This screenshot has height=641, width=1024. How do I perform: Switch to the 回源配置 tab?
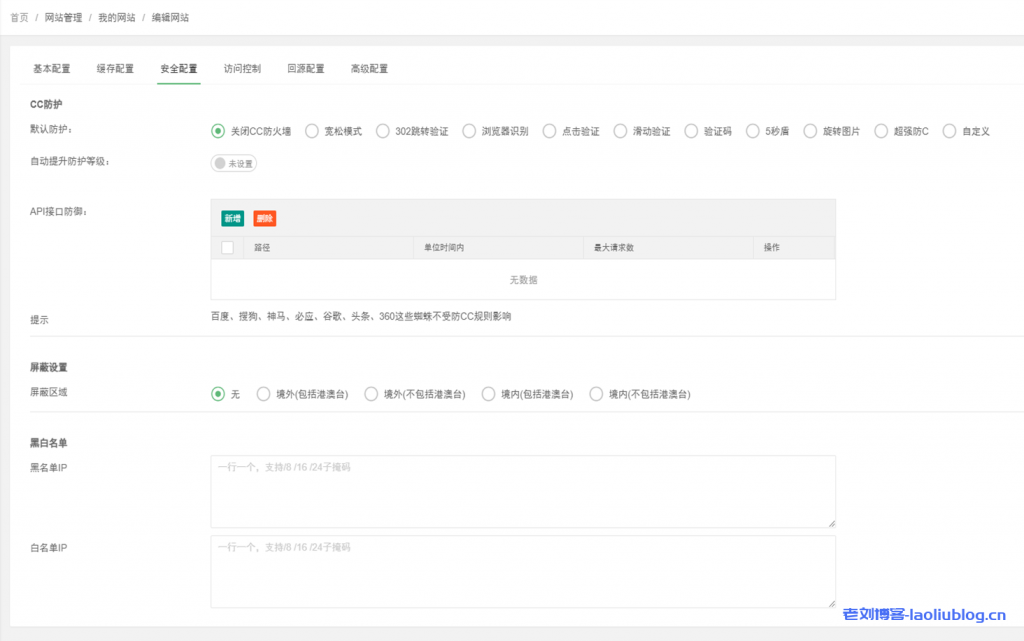[x=305, y=69]
